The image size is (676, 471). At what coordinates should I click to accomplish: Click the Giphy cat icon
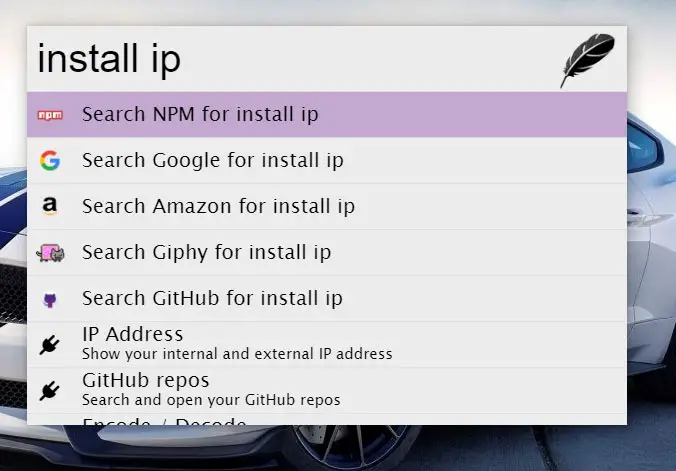(x=49, y=253)
